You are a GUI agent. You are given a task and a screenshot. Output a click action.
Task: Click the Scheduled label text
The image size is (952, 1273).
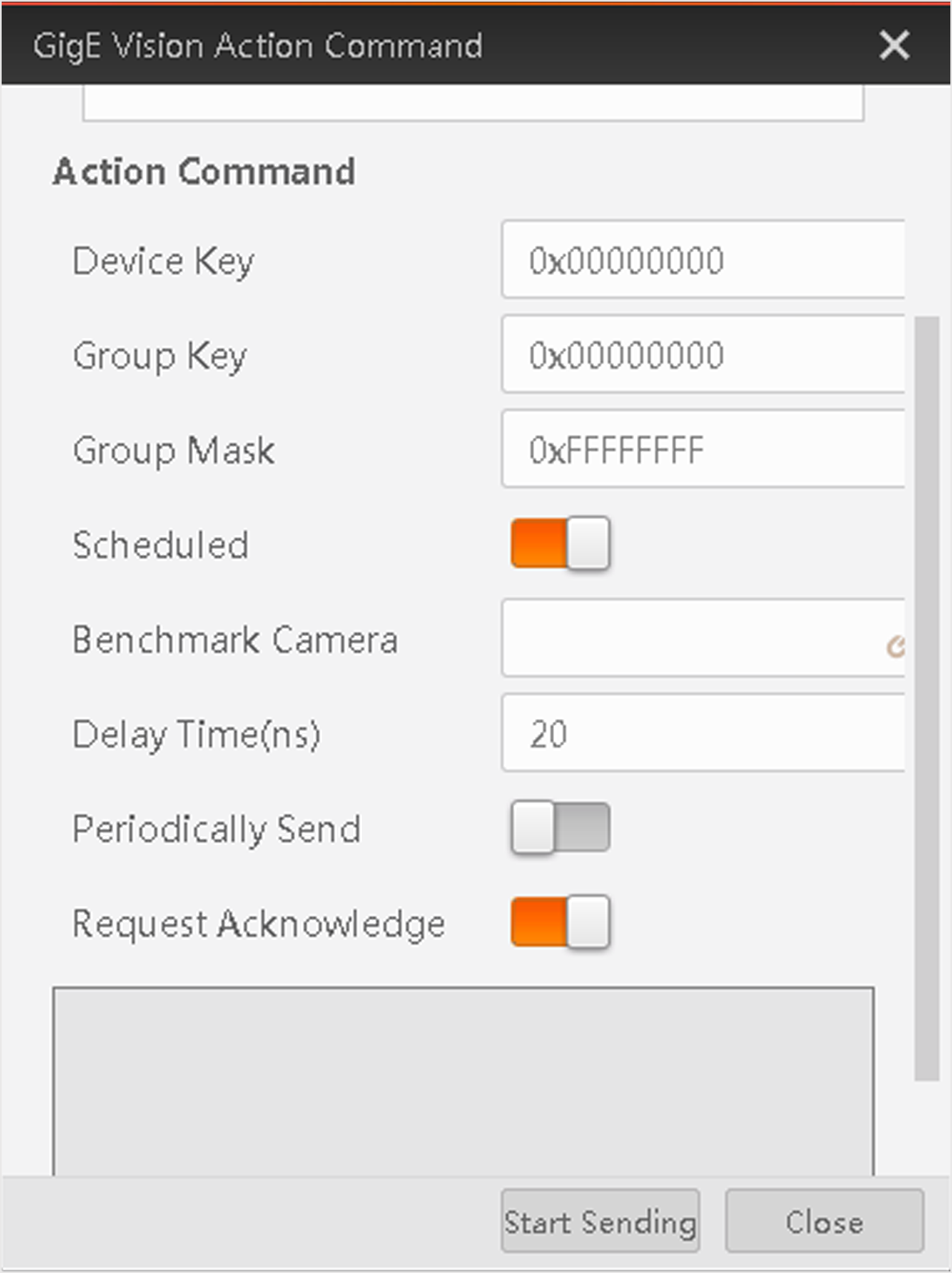pos(161,545)
